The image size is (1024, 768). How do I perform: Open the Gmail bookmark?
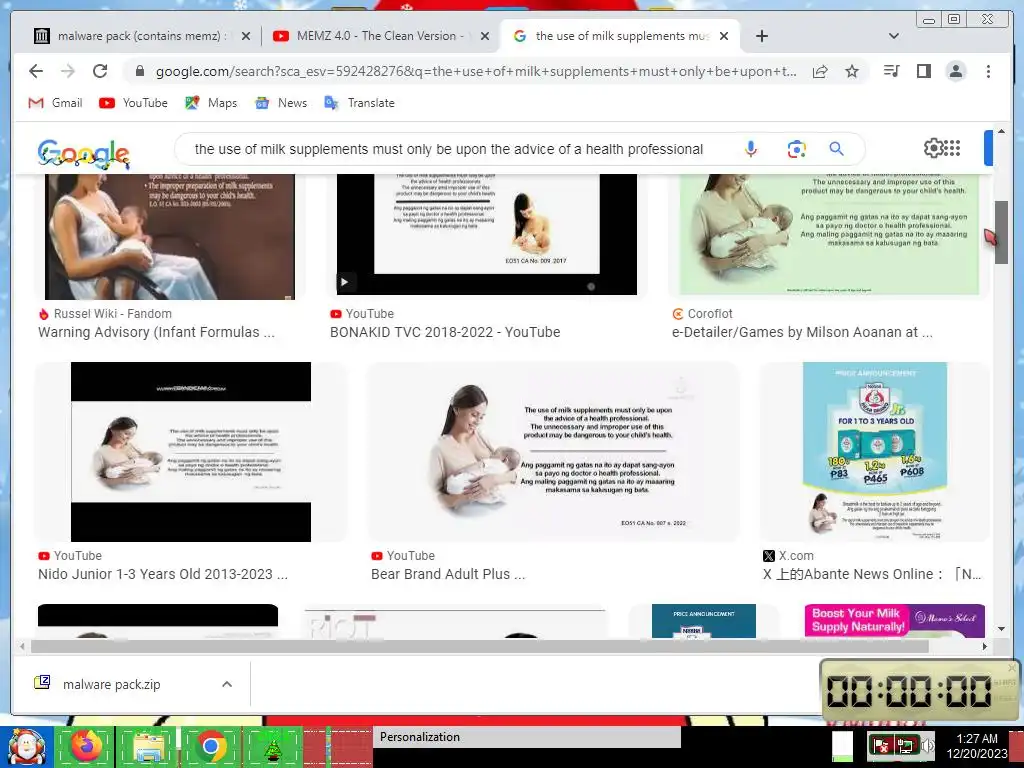(x=56, y=103)
